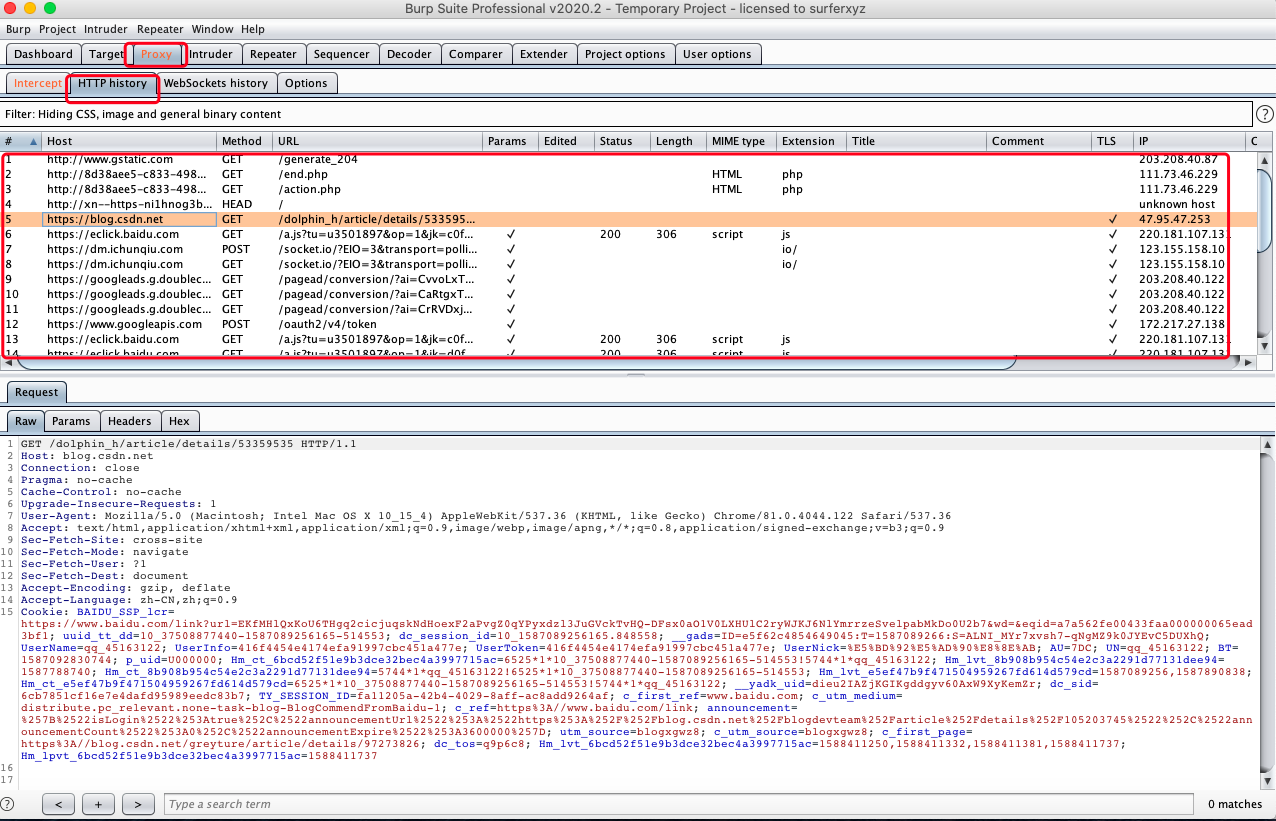Select the www.gstatic.com generate_204 row
The image size is (1276, 821).
pos(110,159)
